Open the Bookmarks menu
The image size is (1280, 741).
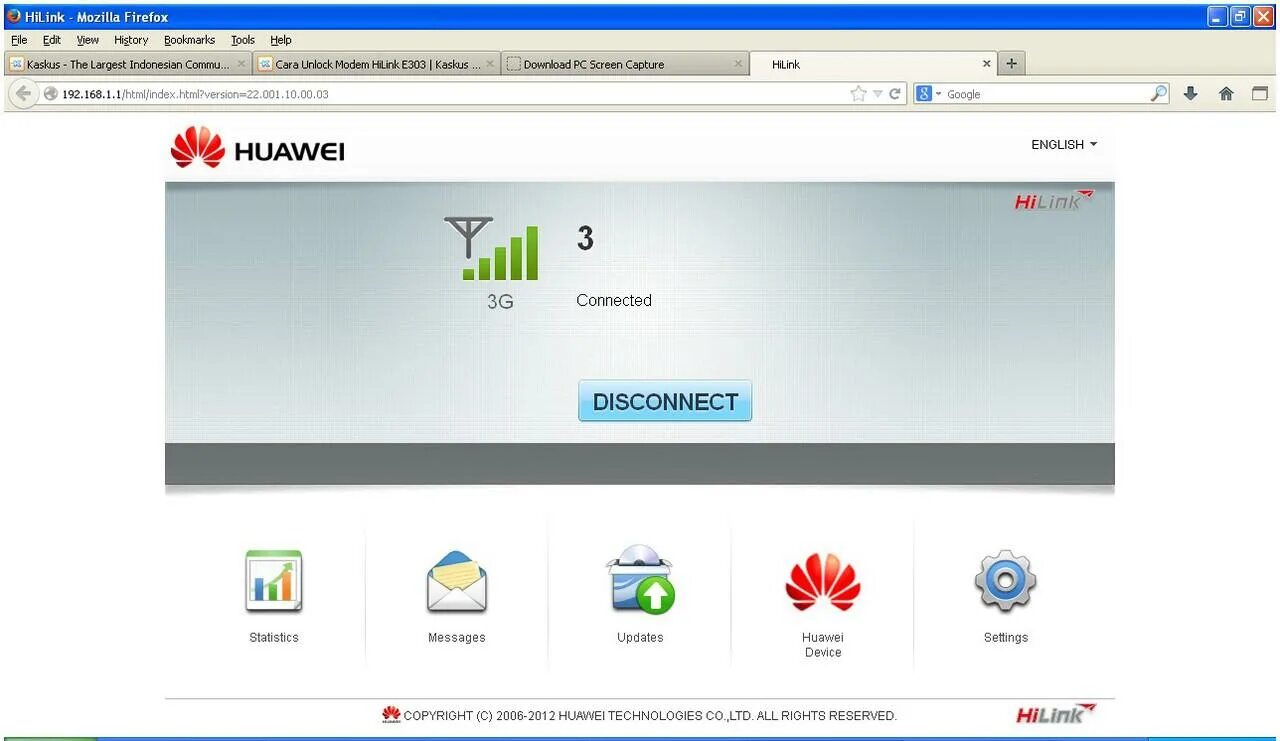[x=190, y=40]
